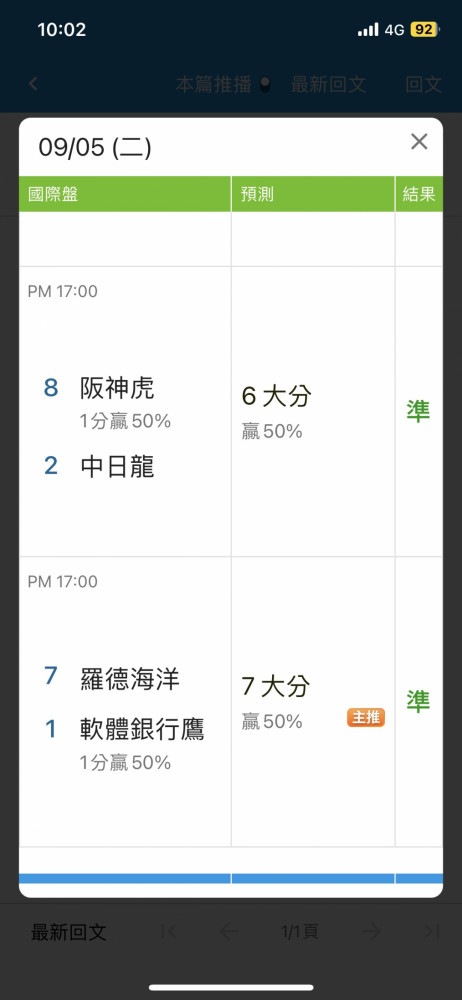Close the 09/05 prediction popup
Screen dimensions: 462x1000
point(419,142)
